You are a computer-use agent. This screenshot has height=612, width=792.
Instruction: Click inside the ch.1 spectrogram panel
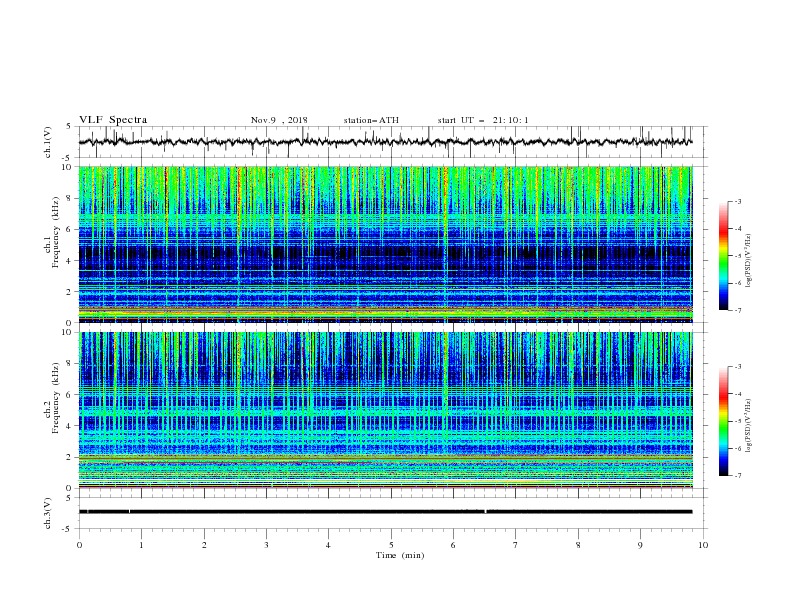tap(386, 244)
